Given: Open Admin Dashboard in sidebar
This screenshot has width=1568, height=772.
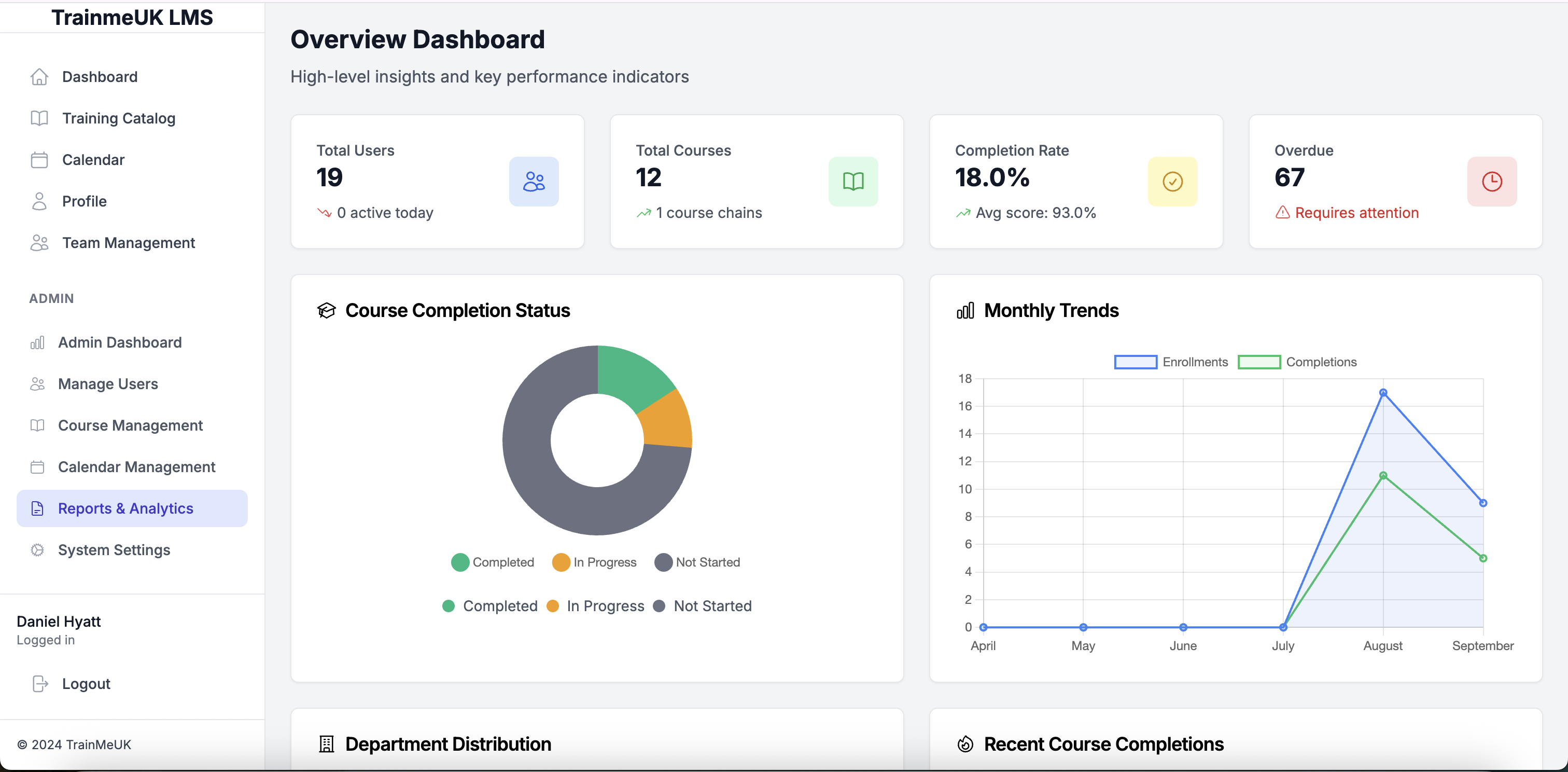Looking at the screenshot, I should pyautogui.click(x=132, y=342).
